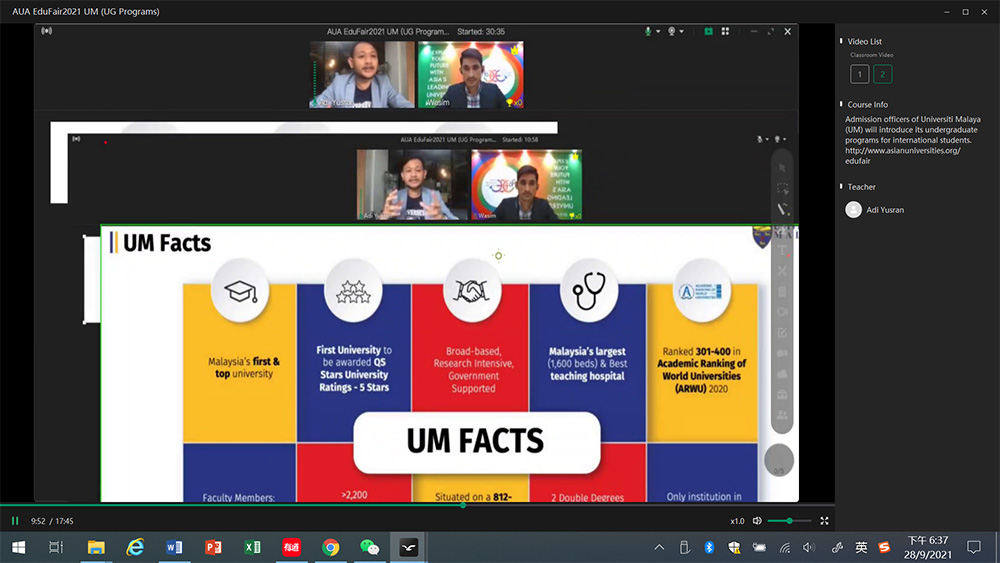Click the "Course Info" heading
The width and height of the screenshot is (1000, 563).
click(867, 105)
